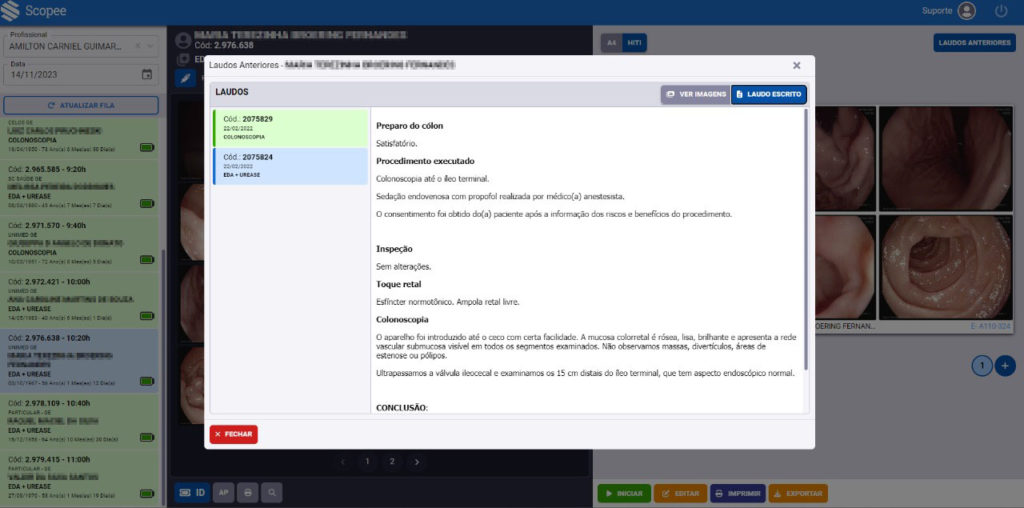
Task: Click the printer icon in bottom-left toolbar
Action: [x=248, y=493]
